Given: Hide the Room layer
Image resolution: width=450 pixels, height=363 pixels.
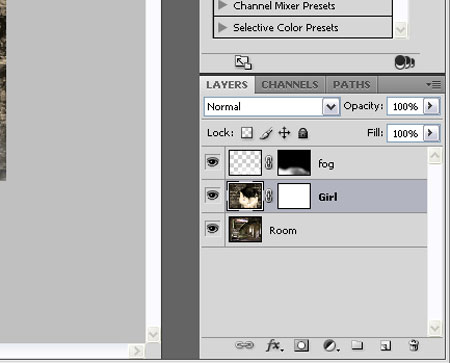Looking at the screenshot, I should tap(213, 229).
